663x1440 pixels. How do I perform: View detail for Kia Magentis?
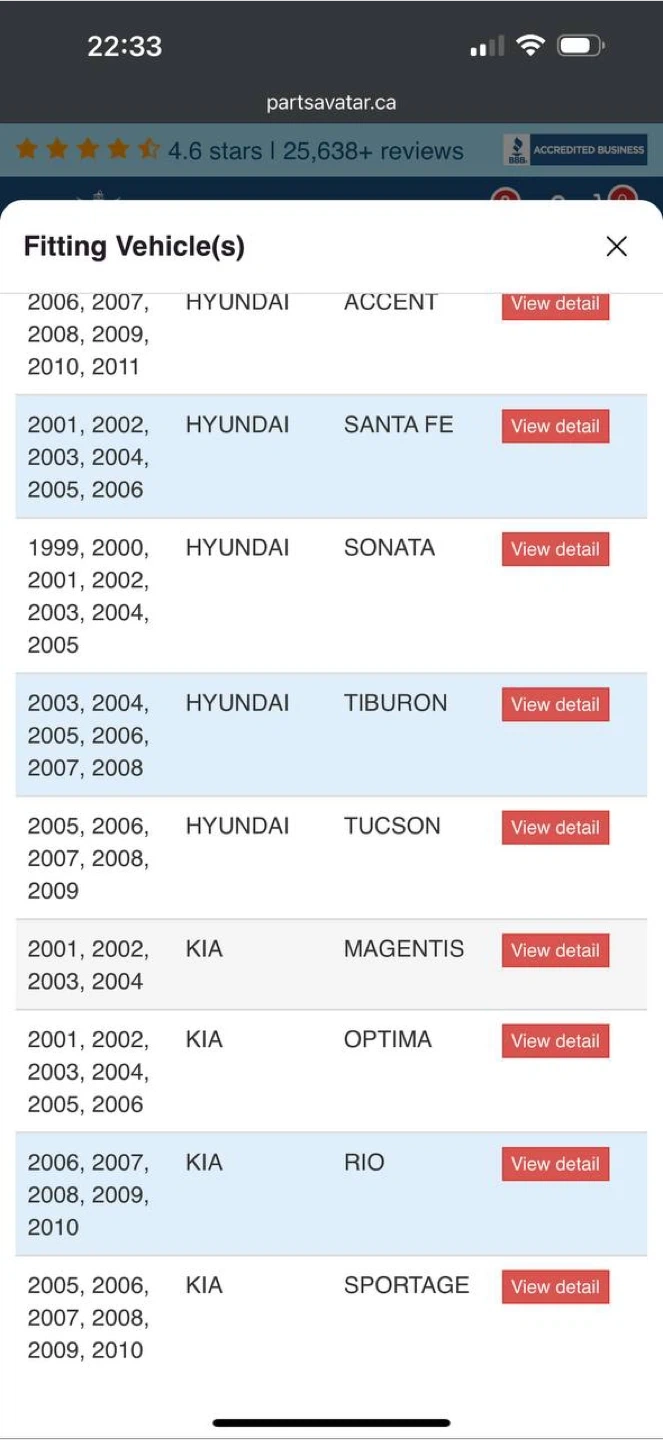pos(555,950)
